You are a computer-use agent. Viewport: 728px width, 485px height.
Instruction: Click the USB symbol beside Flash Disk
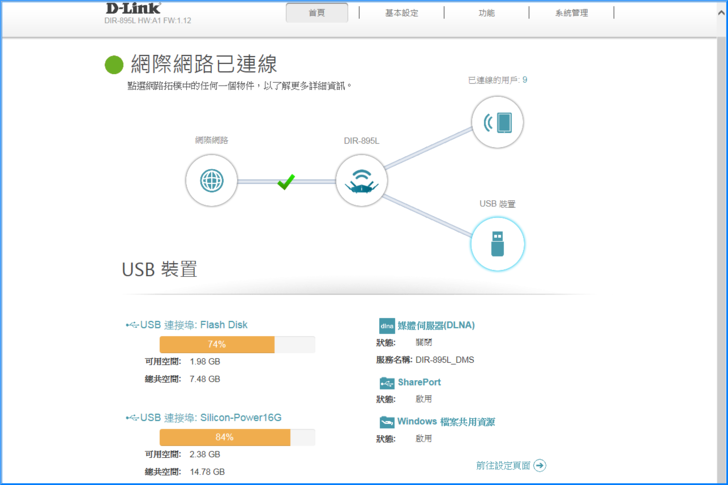[132, 324]
